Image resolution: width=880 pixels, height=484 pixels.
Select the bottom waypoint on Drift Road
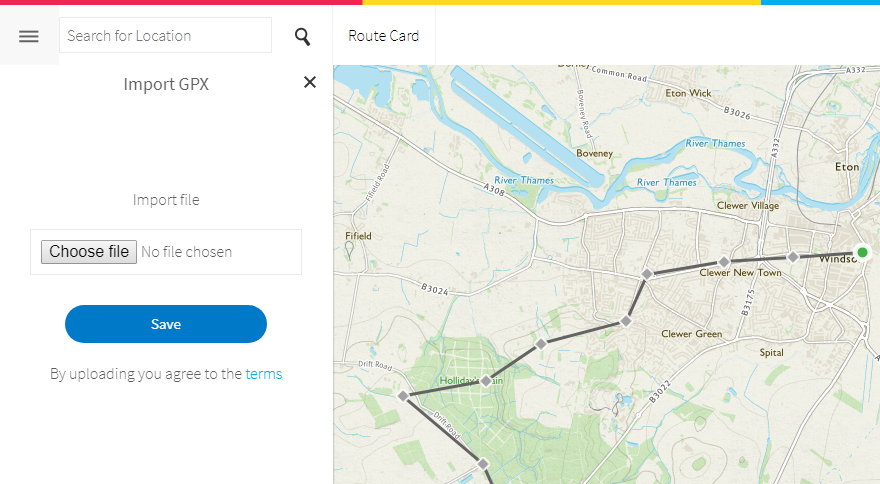(x=482, y=464)
